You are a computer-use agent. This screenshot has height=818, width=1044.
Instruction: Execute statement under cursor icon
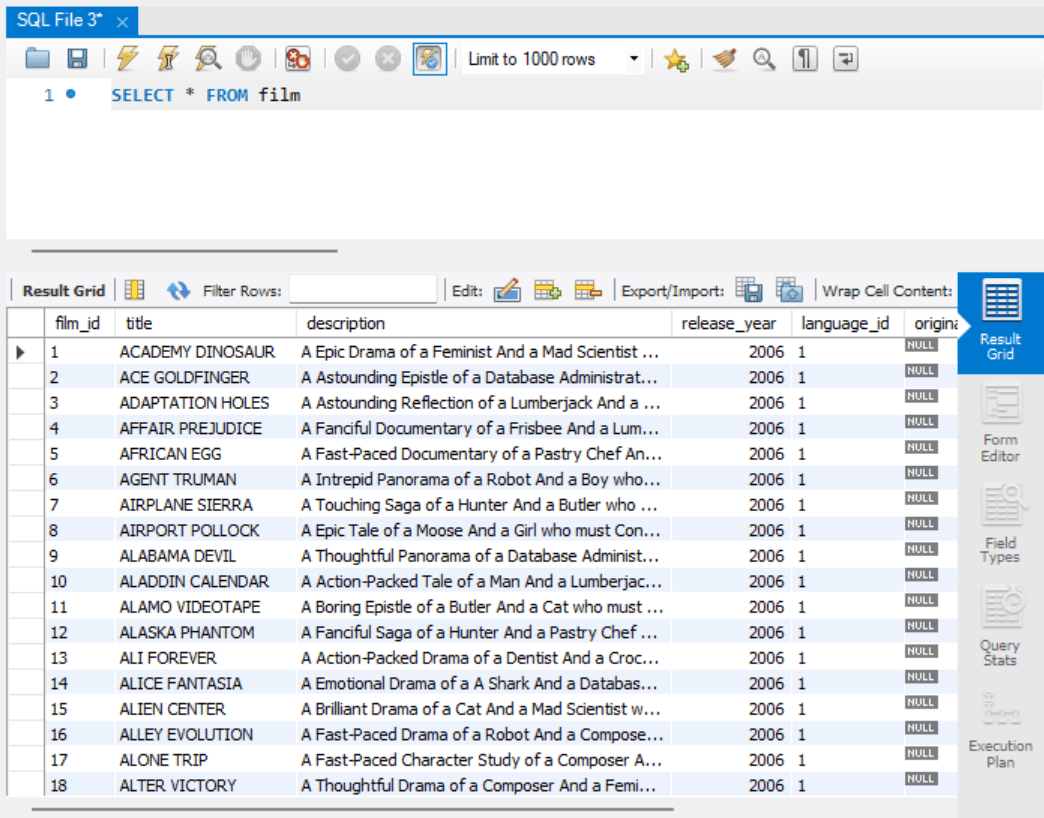click(x=167, y=59)
